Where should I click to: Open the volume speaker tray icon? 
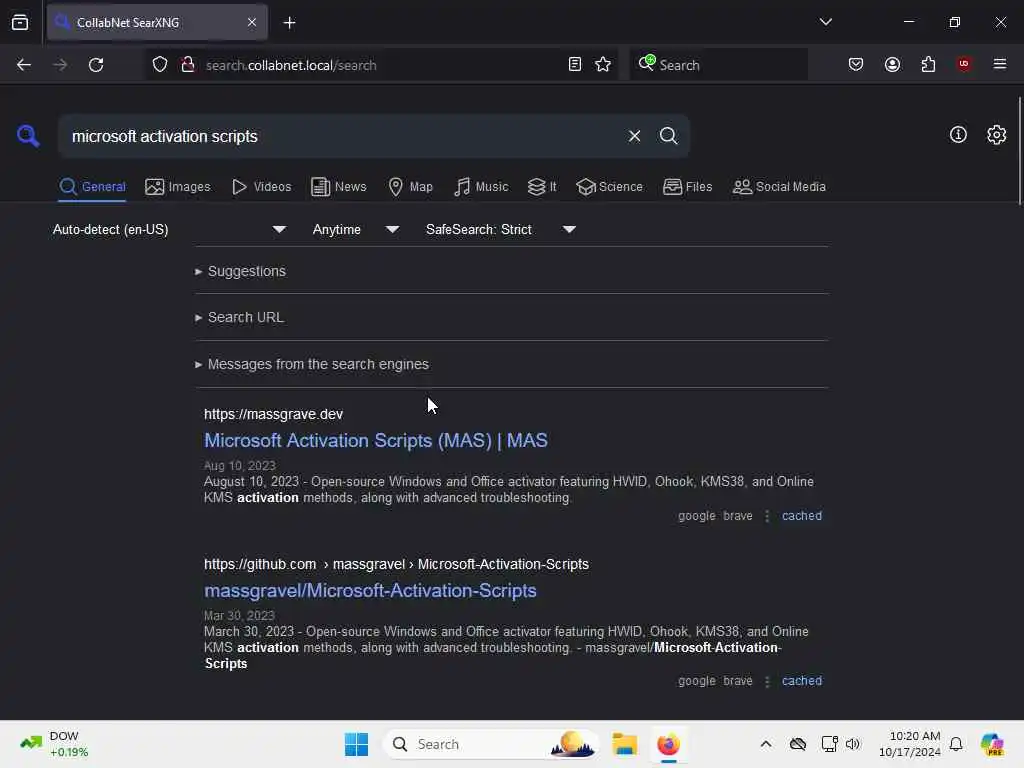coord(852,744)
